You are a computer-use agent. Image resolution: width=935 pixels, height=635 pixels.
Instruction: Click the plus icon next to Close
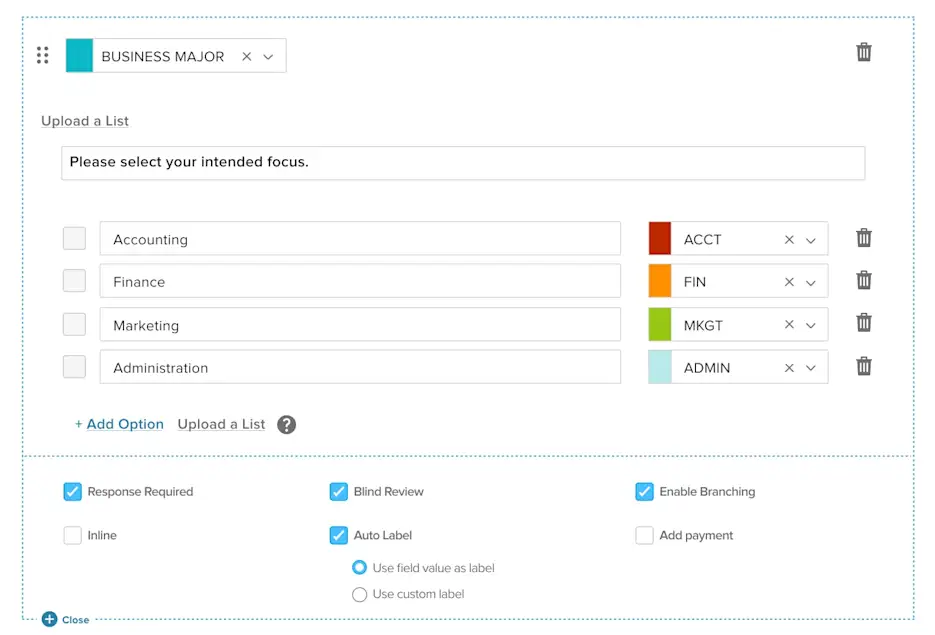pyautogui.click(x=49, y=619)
